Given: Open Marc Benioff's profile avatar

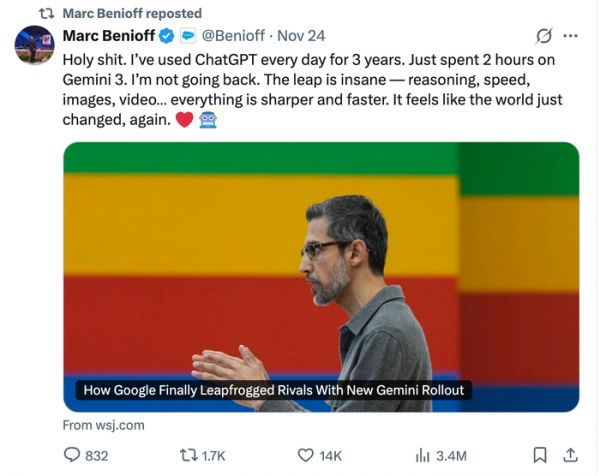Looking at the screenshot, I should pyautogui.click(x=34, y=45).
